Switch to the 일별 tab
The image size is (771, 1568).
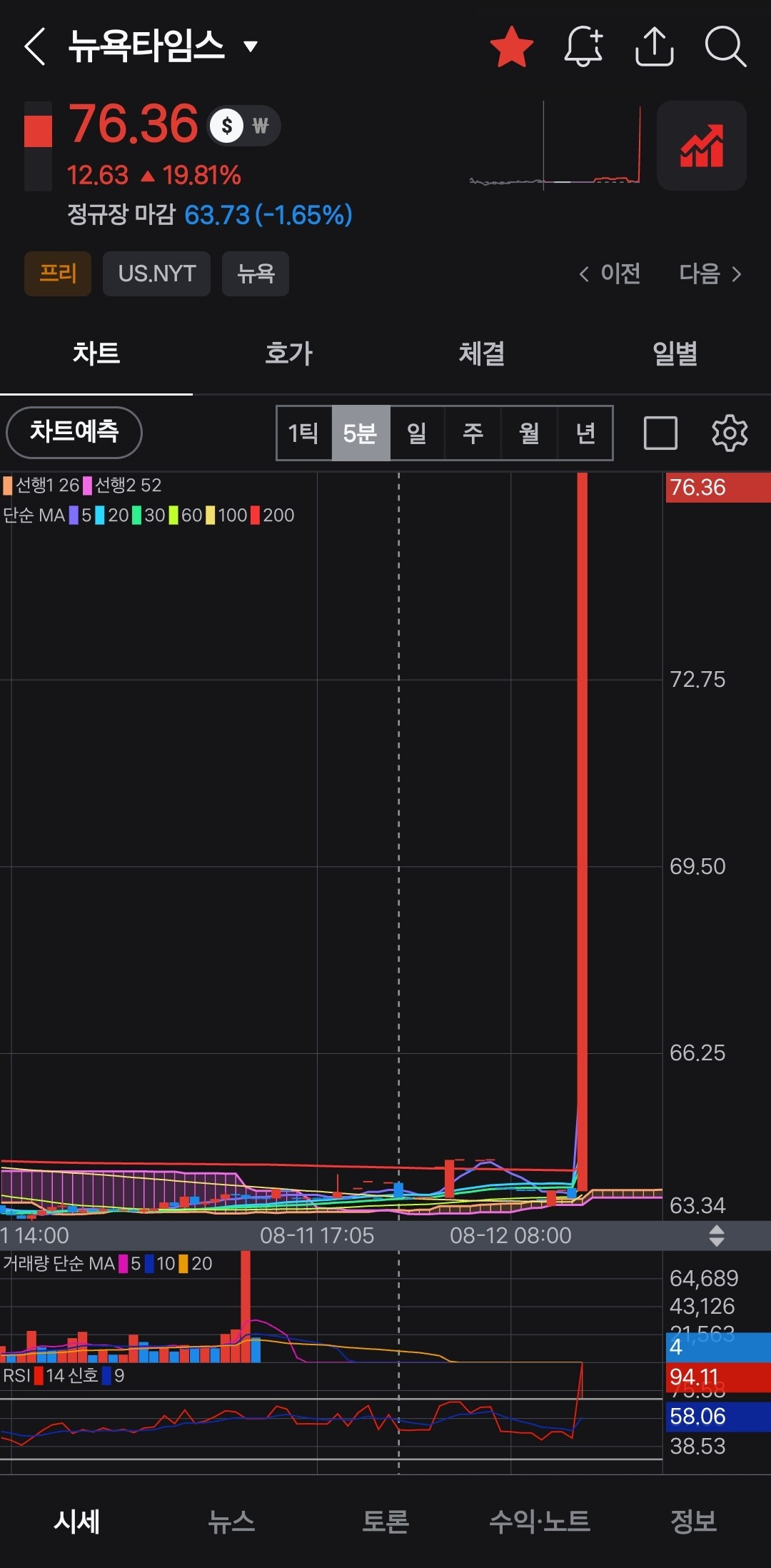pyautogui.click(x=675, y=353)
